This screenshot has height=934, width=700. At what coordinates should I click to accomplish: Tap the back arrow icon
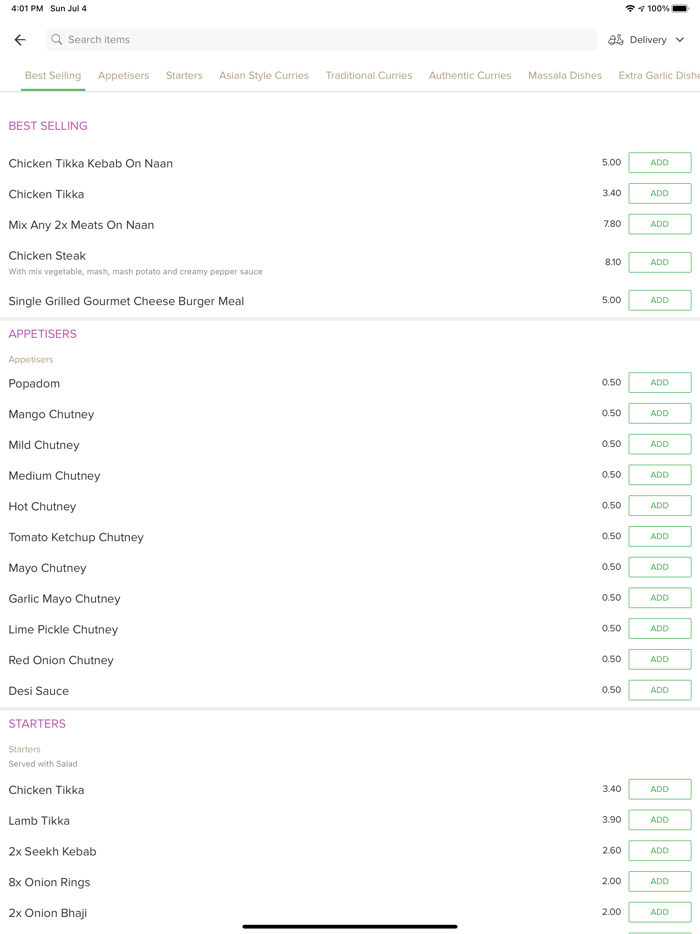click(x=20, y=40)
